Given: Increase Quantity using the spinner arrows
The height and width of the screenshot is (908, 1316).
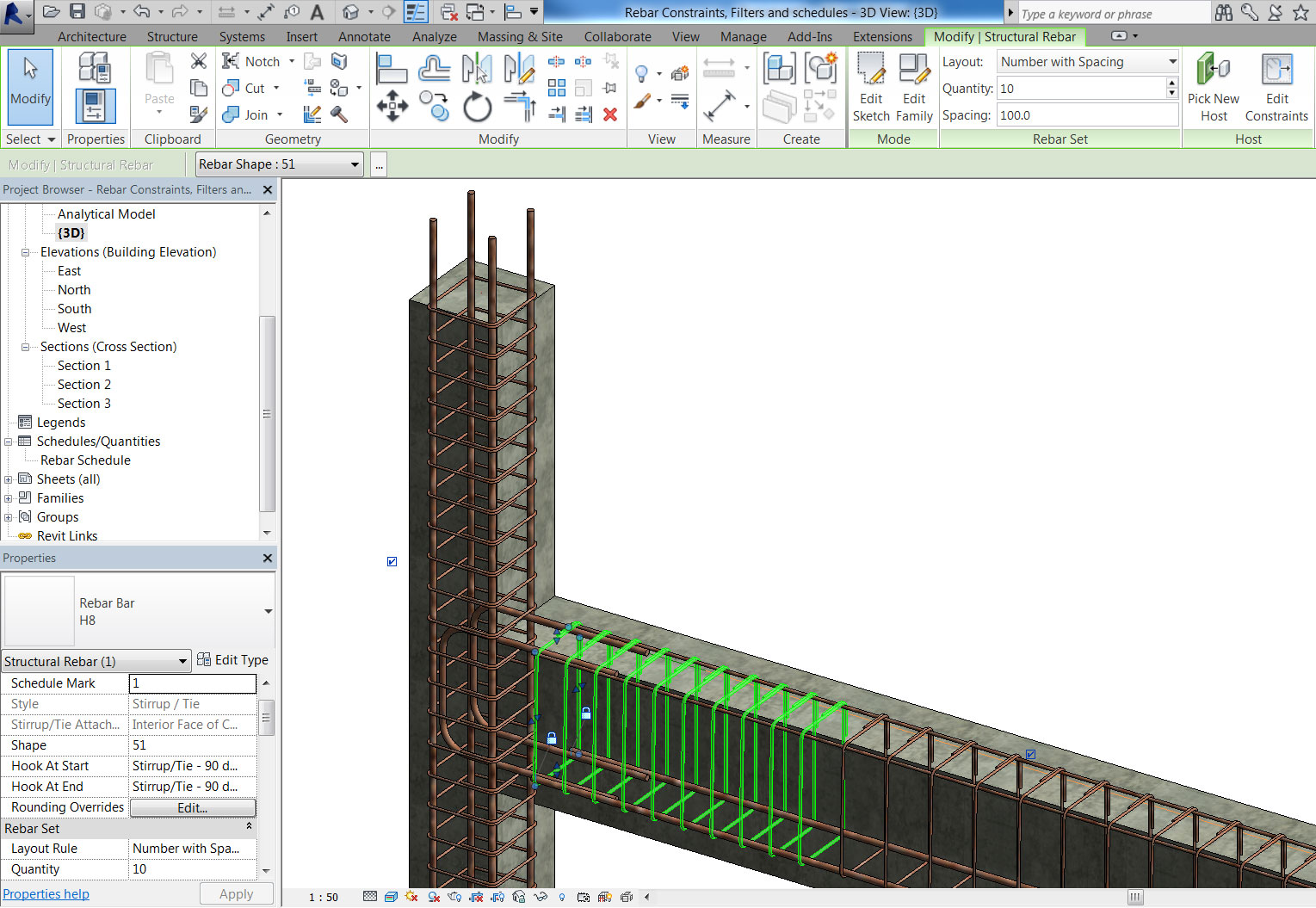Looking at the screenshot, I should [1172, 83].
